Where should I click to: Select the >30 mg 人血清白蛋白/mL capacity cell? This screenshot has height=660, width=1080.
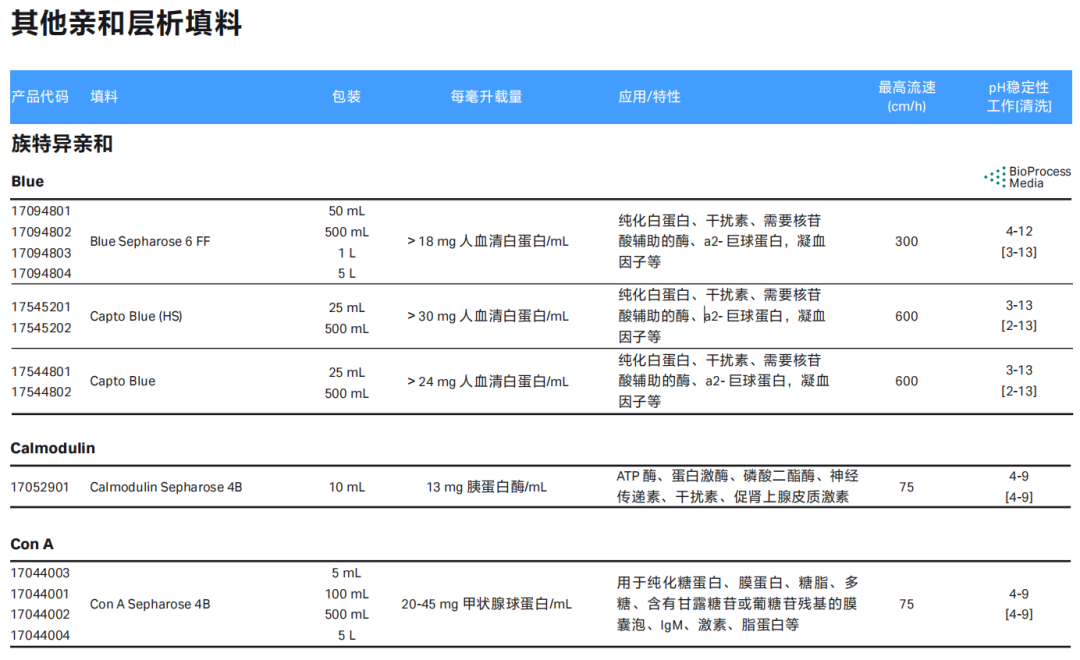tap(487, 316)
